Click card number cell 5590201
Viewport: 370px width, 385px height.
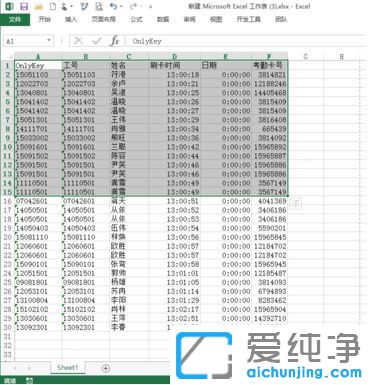(x=269, y=228)
